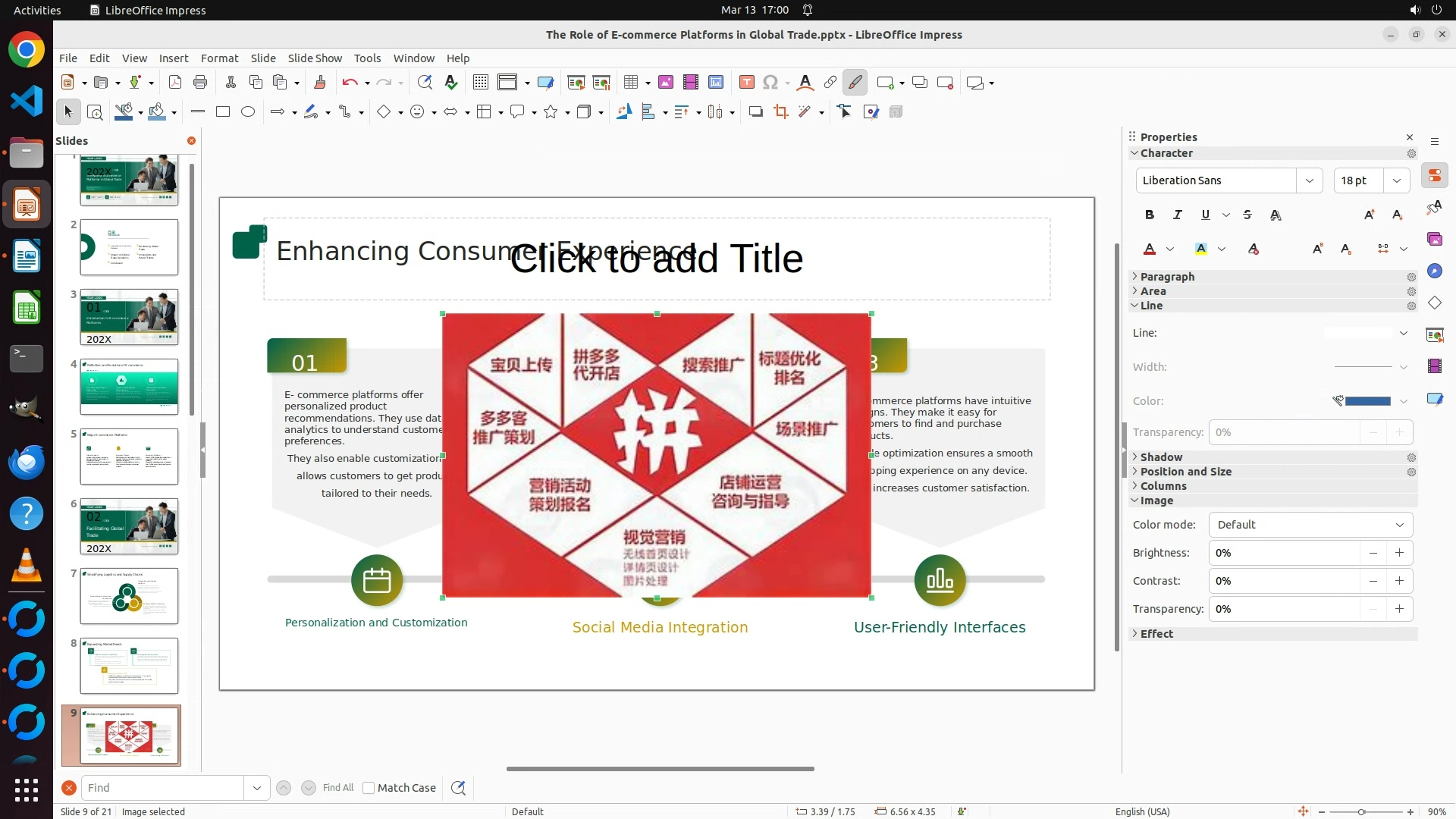Viewport: 1456px width, 819px height.
Task: Increase the Brightness value with plus
Action: (x=1399, y=553)
